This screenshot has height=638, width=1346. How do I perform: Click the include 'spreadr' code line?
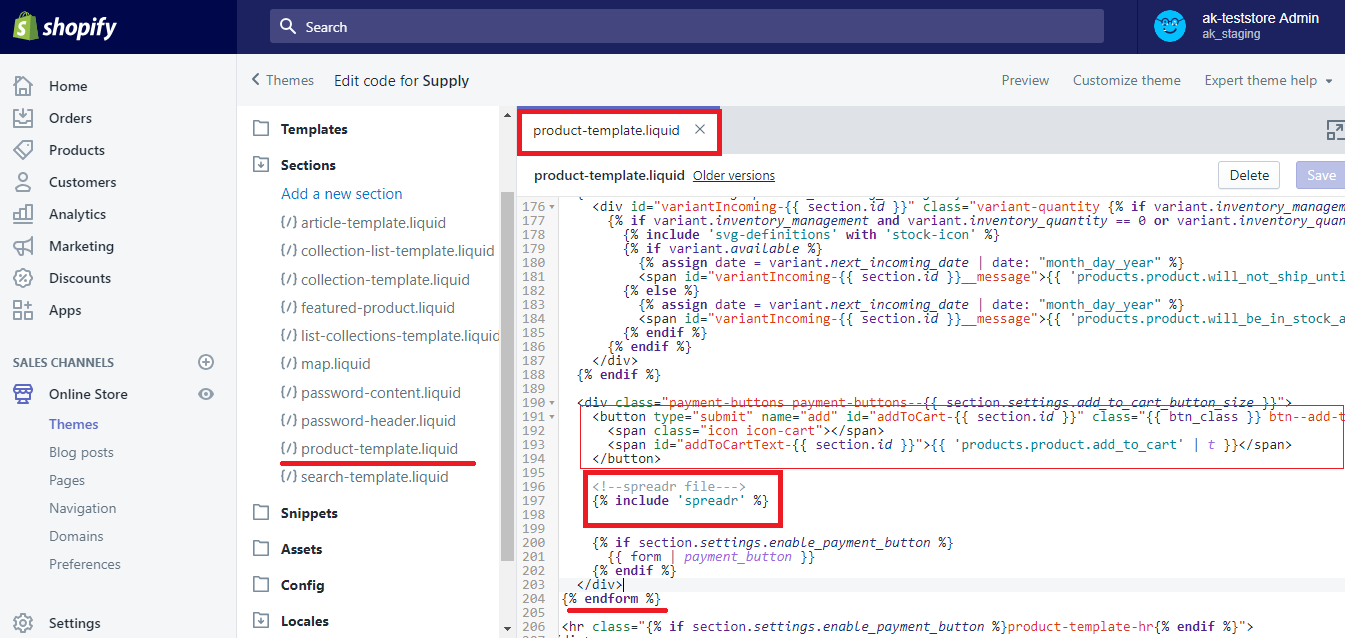tap(680, 500)
